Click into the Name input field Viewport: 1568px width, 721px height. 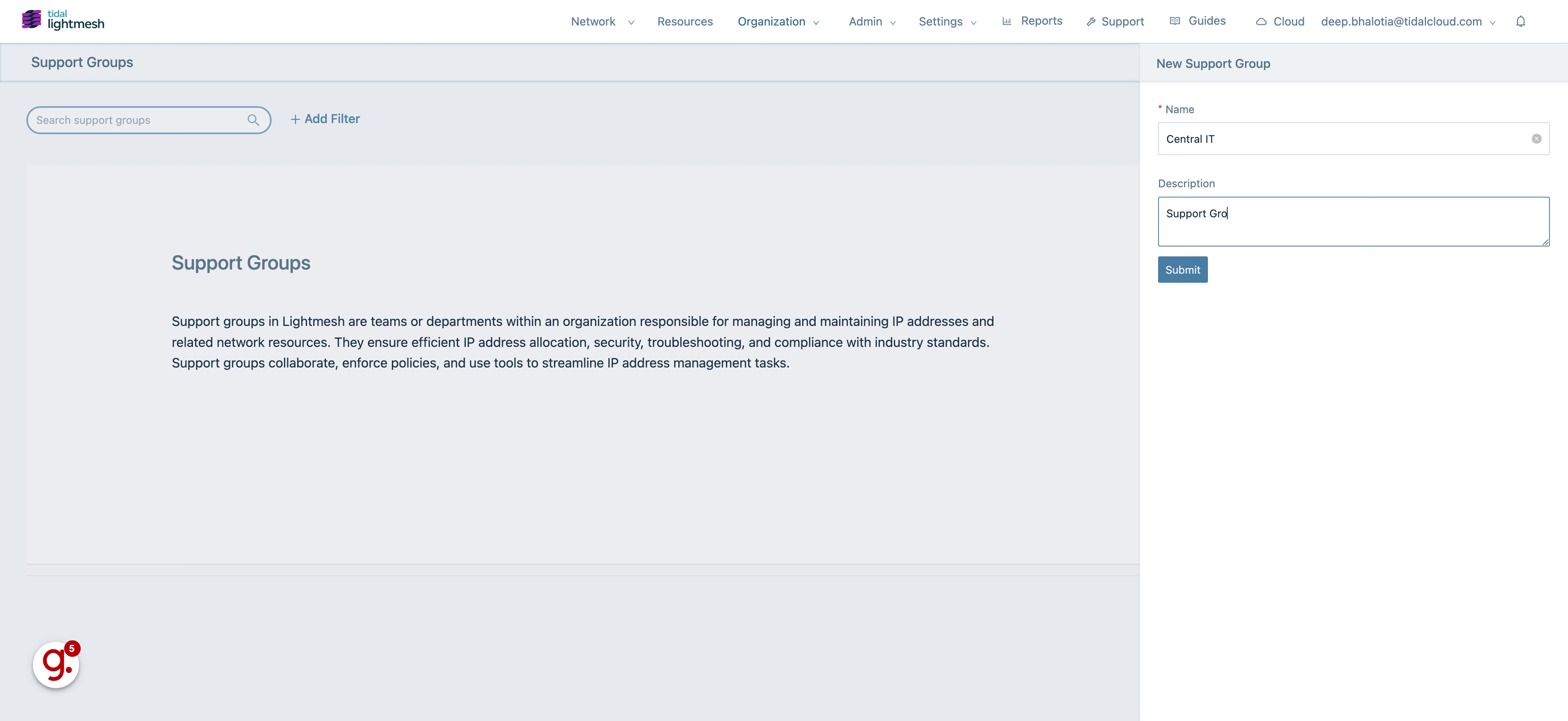coord(1353,139)
